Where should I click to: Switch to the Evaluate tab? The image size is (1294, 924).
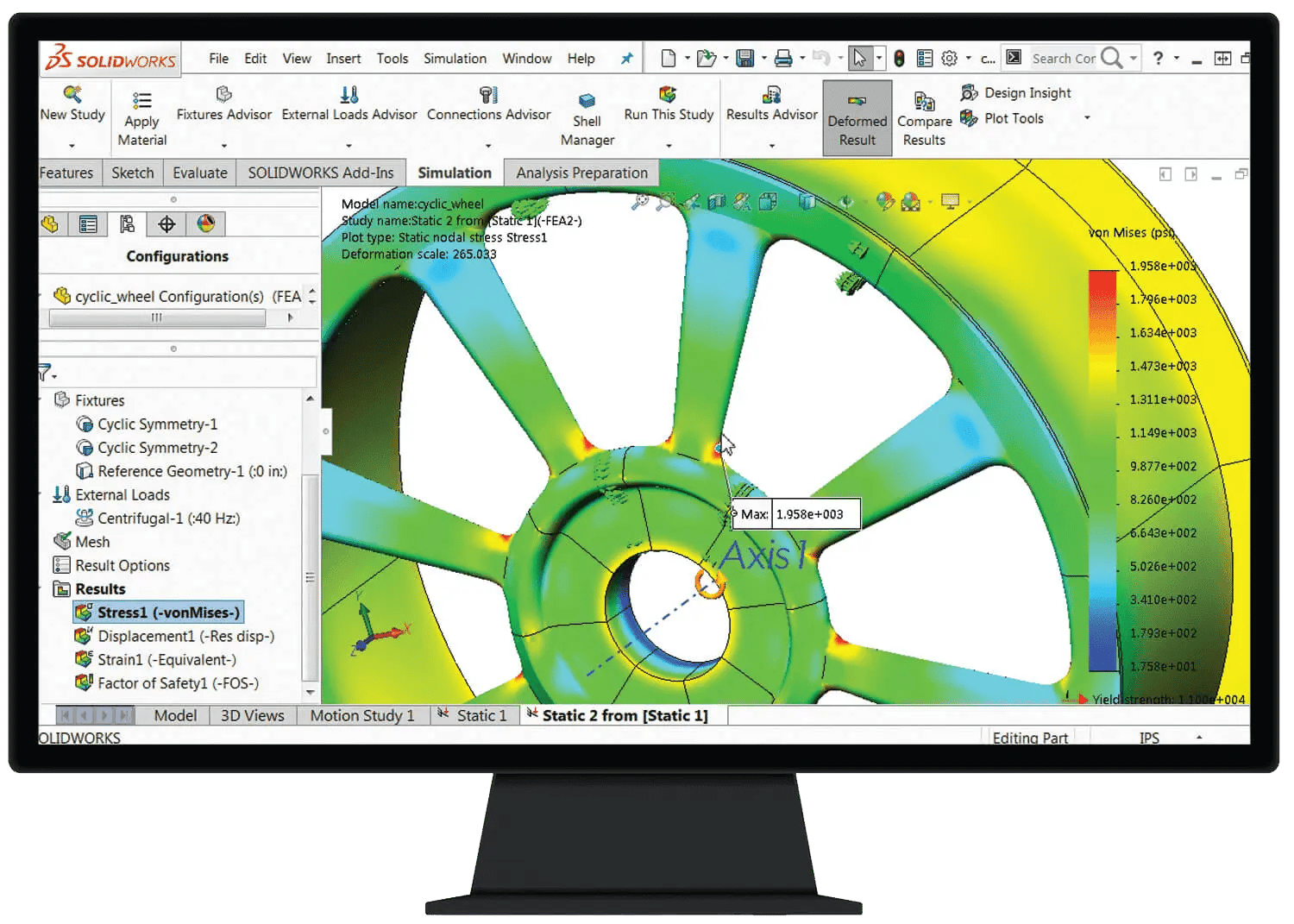click(200, 173)
